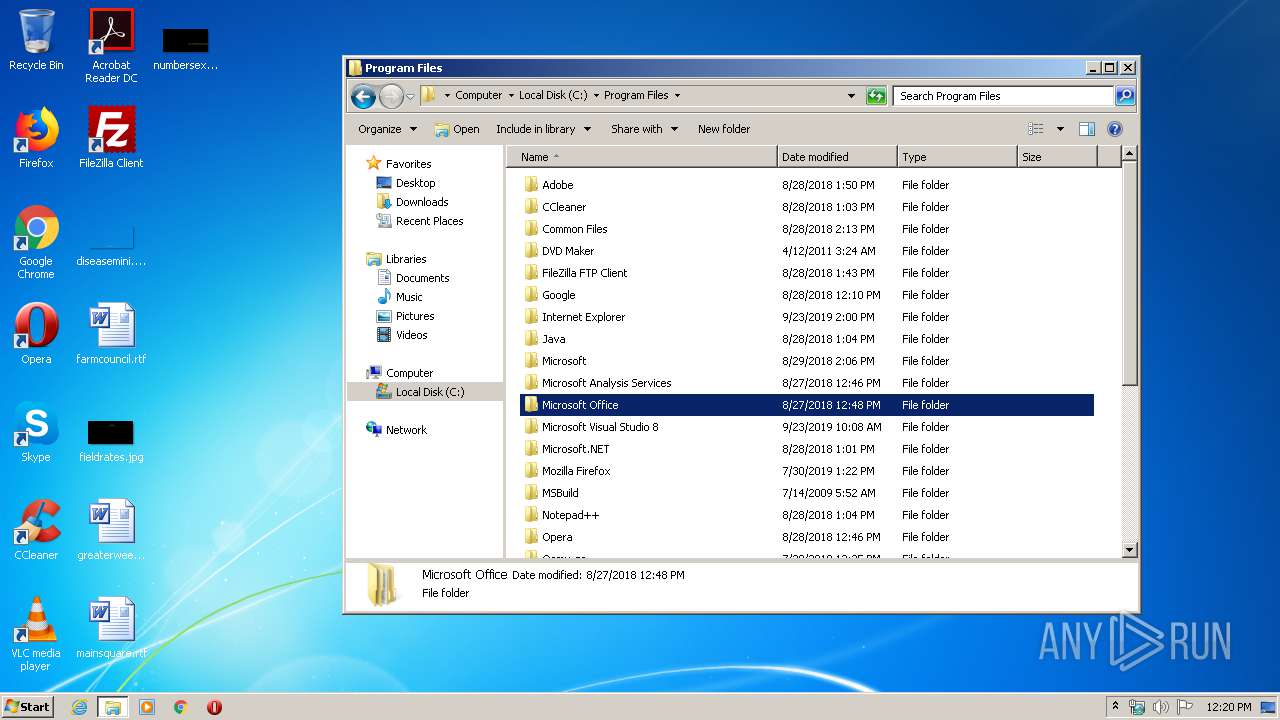Sort by the Date modified column
Image resolution: width=1280 pixels, height=720 pixels.
(x=837, y=157)
